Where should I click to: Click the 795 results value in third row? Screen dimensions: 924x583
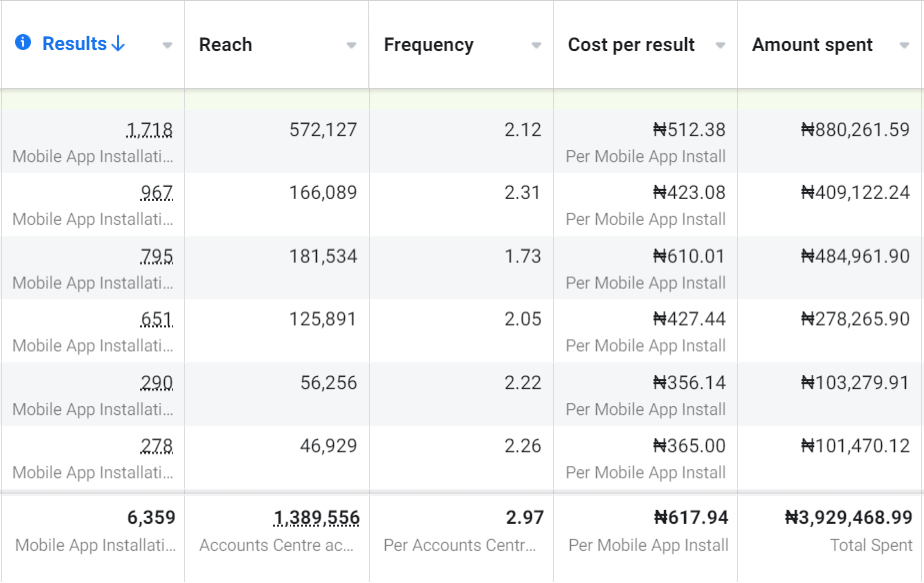[162, 256]
